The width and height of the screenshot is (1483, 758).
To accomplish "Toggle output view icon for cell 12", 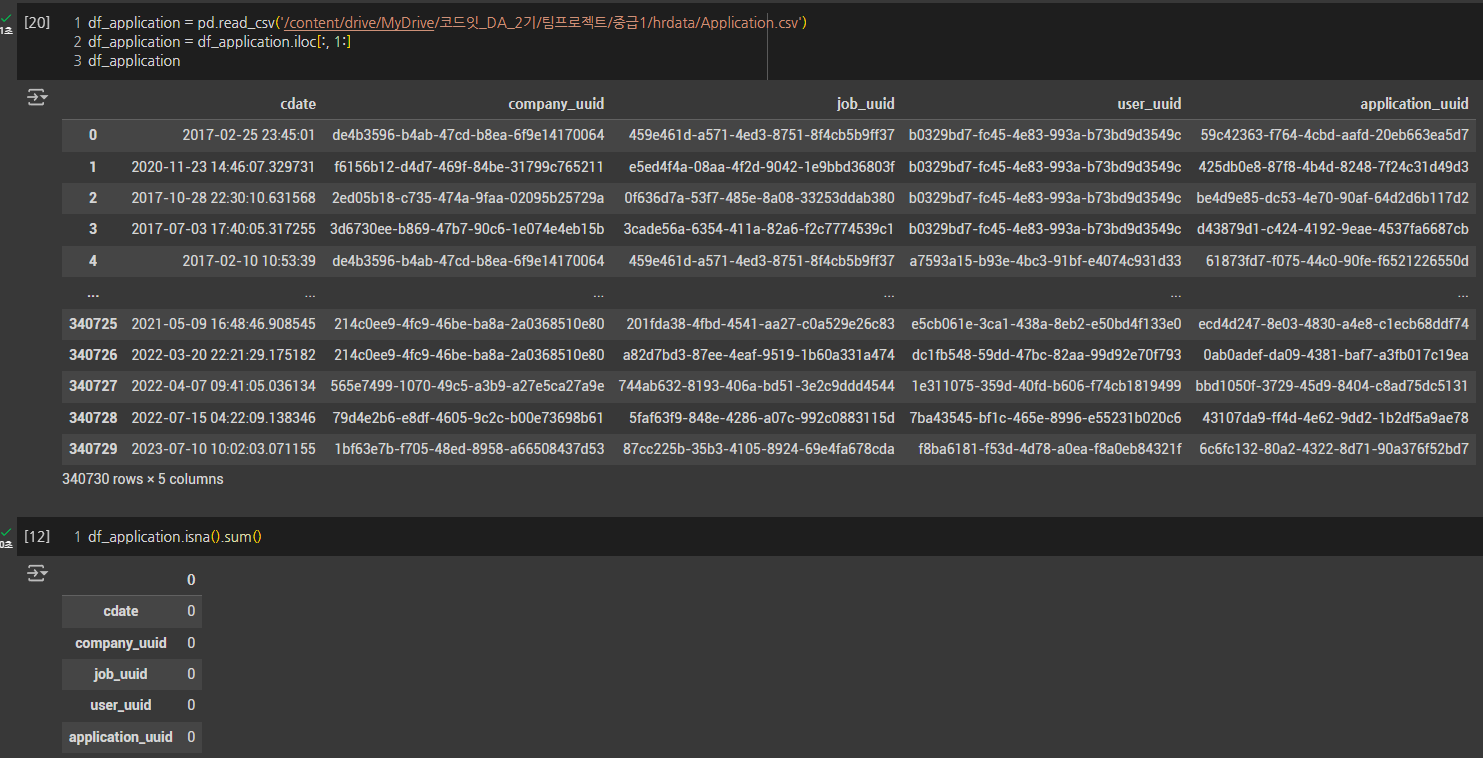I will coord(36,573).
